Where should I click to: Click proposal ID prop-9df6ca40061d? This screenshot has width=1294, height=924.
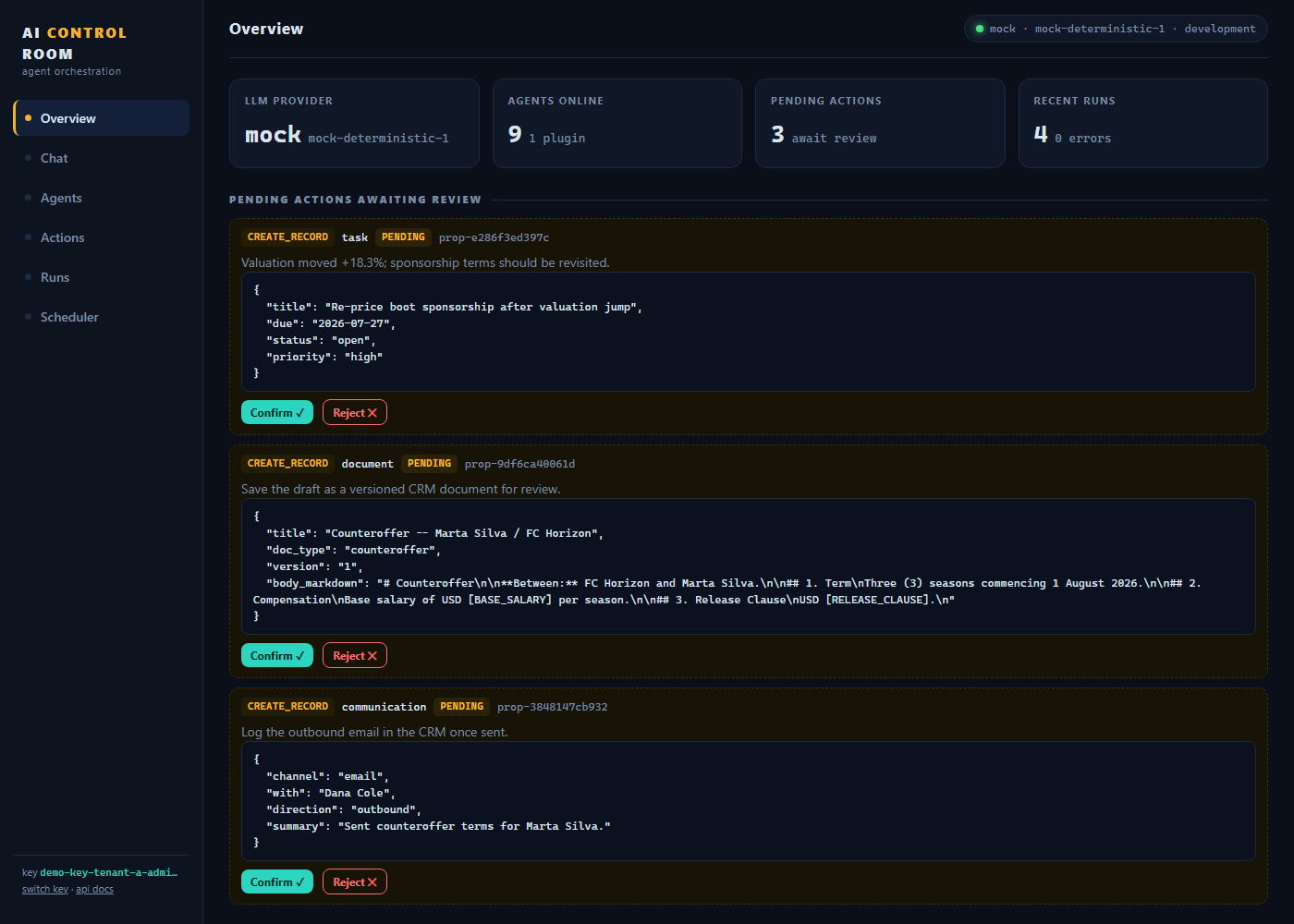click(x=519, y=464)
